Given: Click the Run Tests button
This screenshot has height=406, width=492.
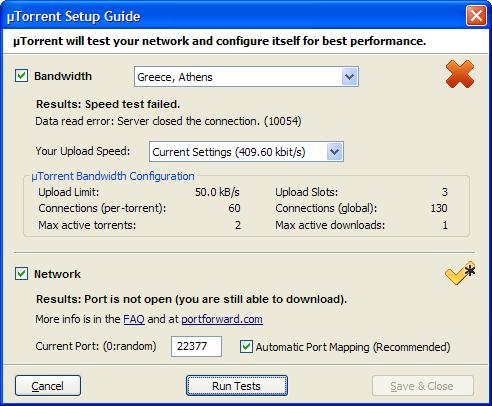Looking at the screenshot, I should [x=237, y=386].
